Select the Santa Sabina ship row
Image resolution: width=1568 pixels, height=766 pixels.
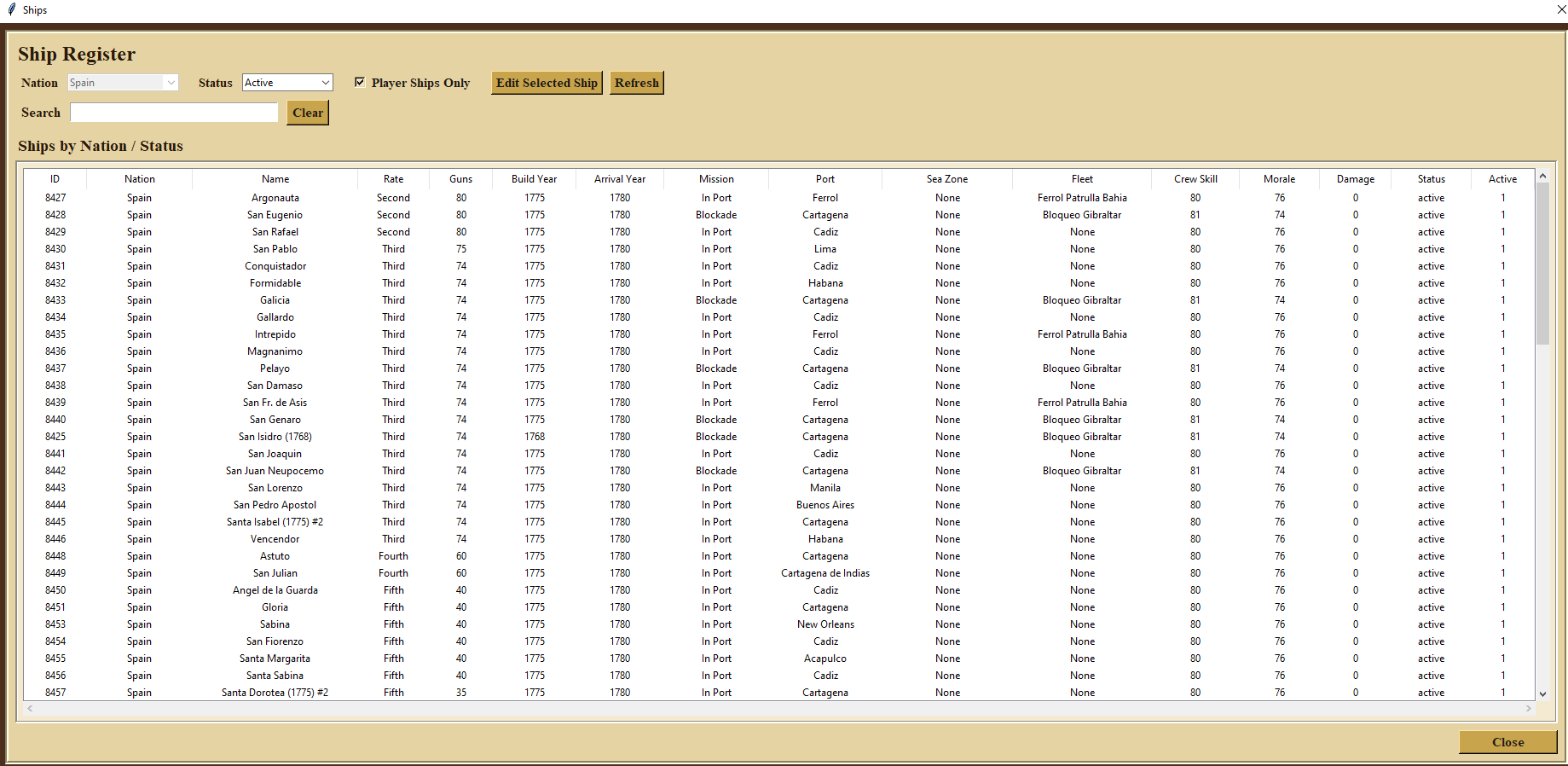point(779,676)
